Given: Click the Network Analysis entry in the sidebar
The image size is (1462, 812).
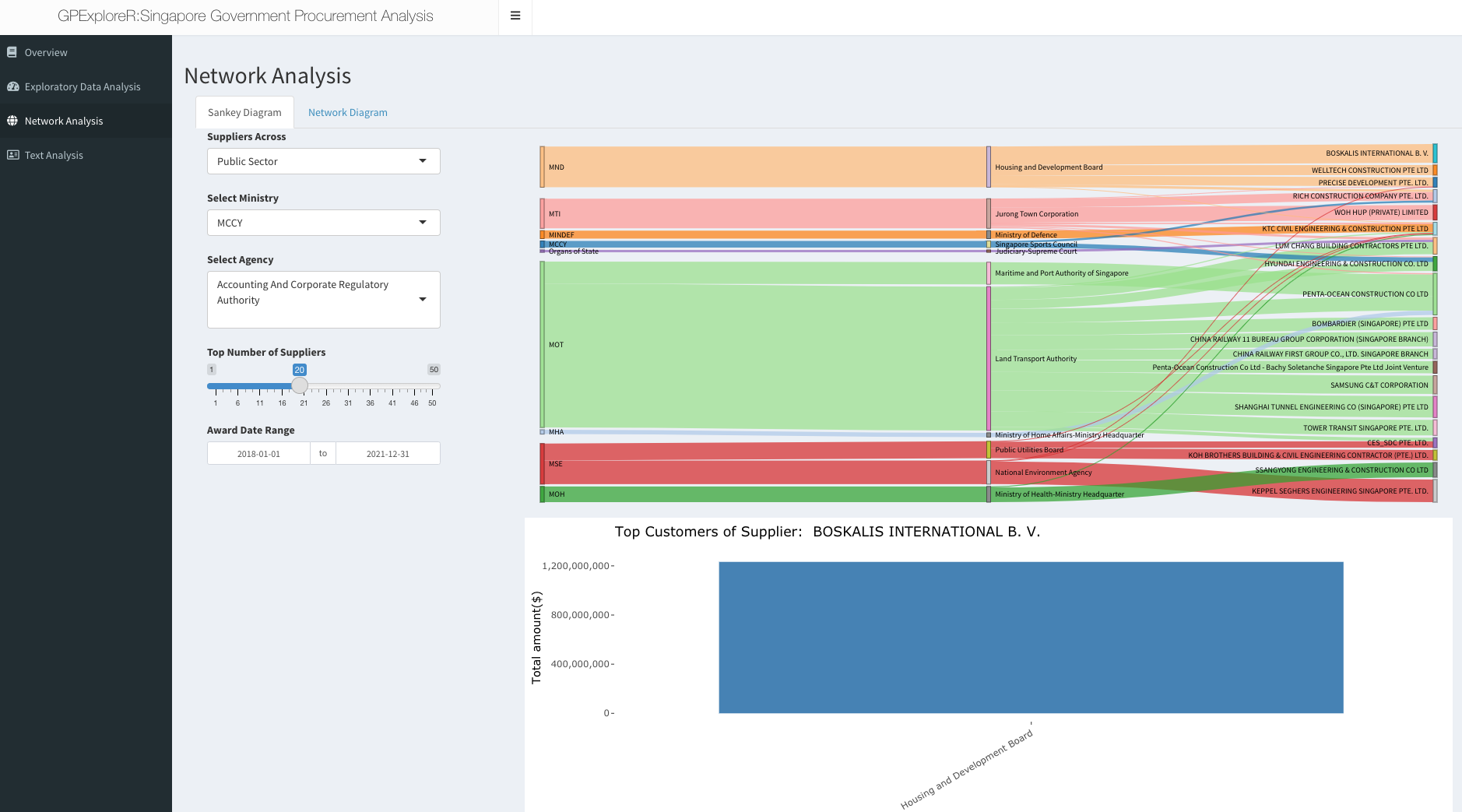Looking at the screenshot, I should pyautogui.click(x=64, y=121).
